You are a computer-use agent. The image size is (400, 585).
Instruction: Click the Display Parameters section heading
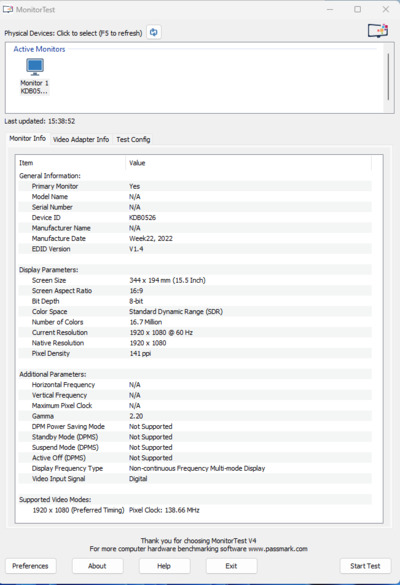(49, 270)
